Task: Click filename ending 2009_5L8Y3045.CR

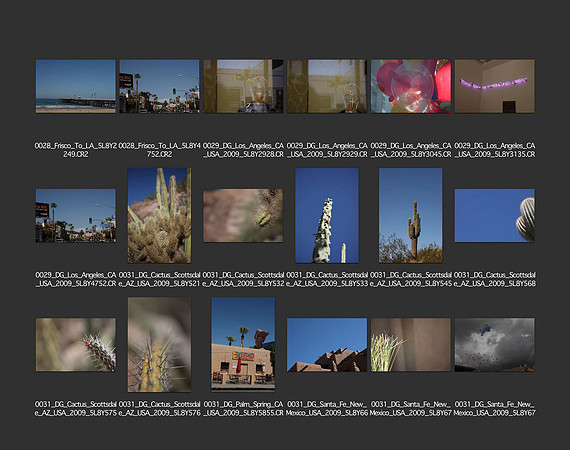Action: click(411, 150)
